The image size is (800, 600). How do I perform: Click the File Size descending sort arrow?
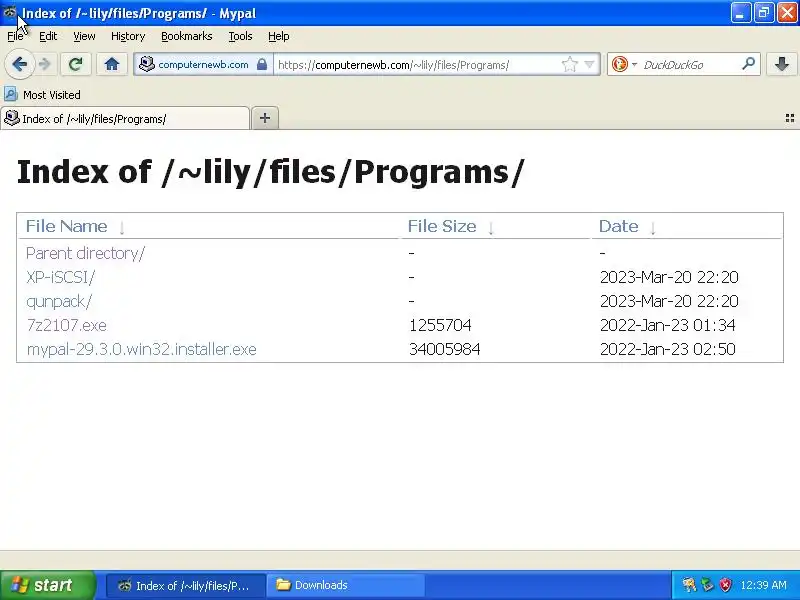coord(490,228)
